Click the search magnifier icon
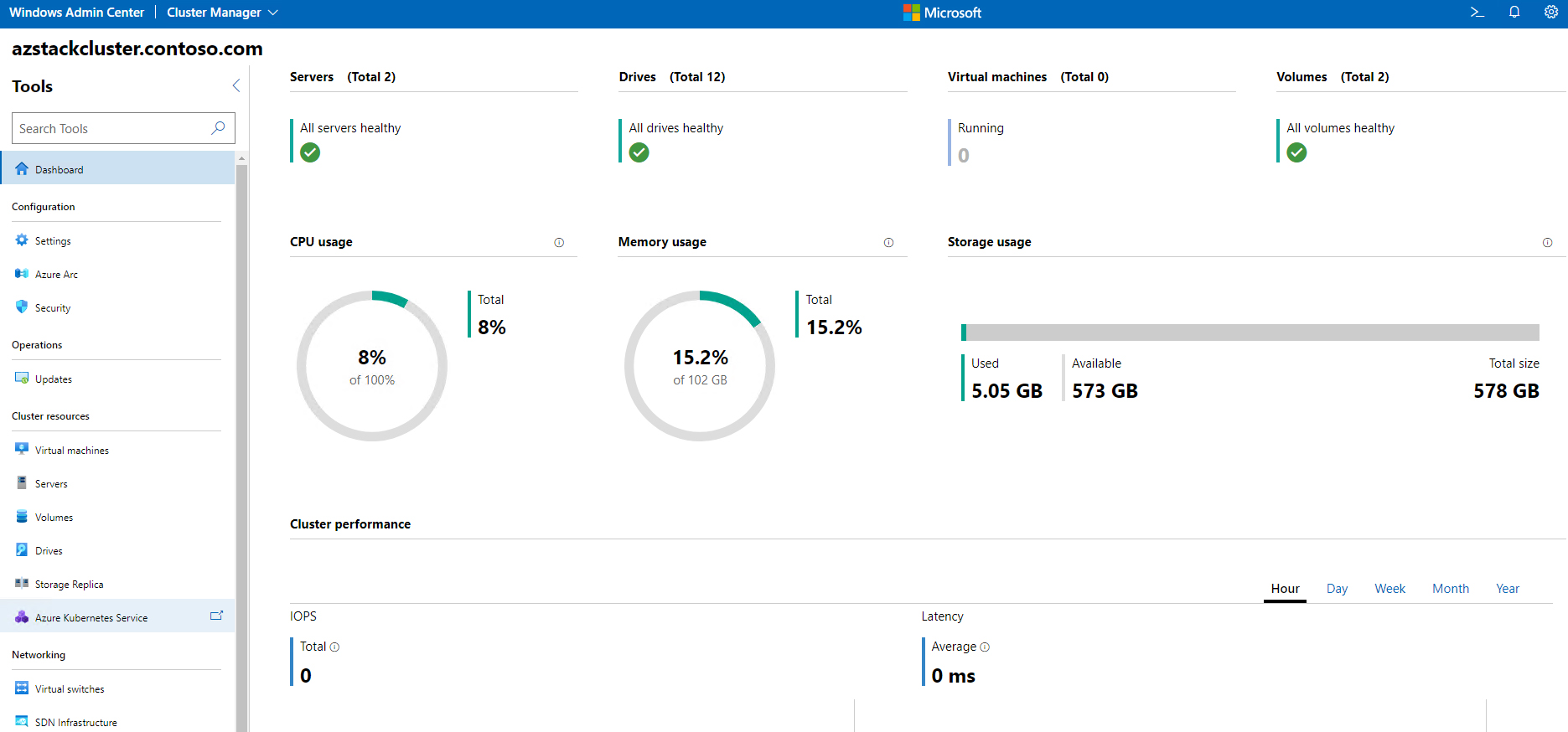1568x732 pixels. coord(218,128)
